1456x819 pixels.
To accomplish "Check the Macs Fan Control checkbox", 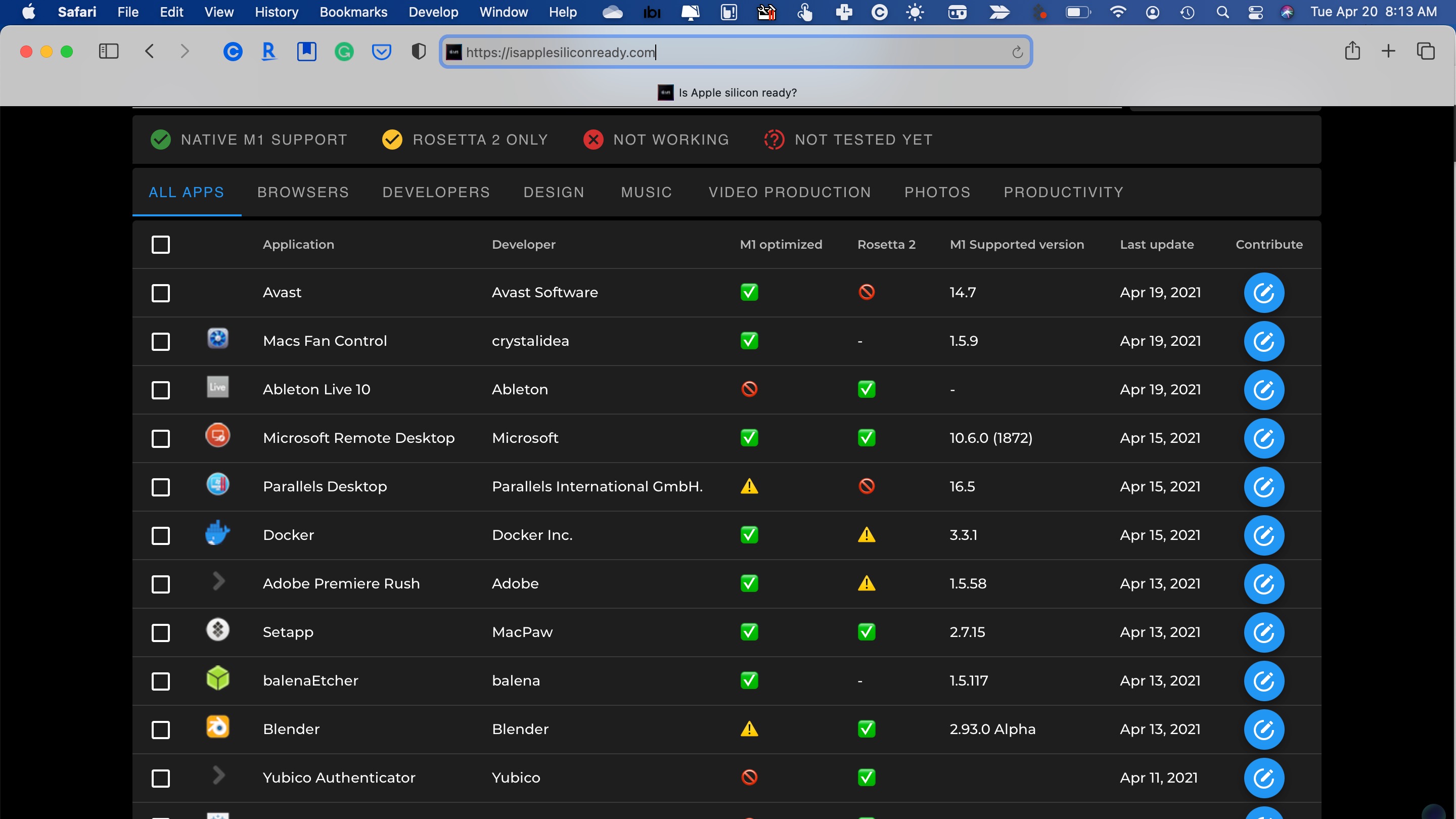I will click(161, 342).
